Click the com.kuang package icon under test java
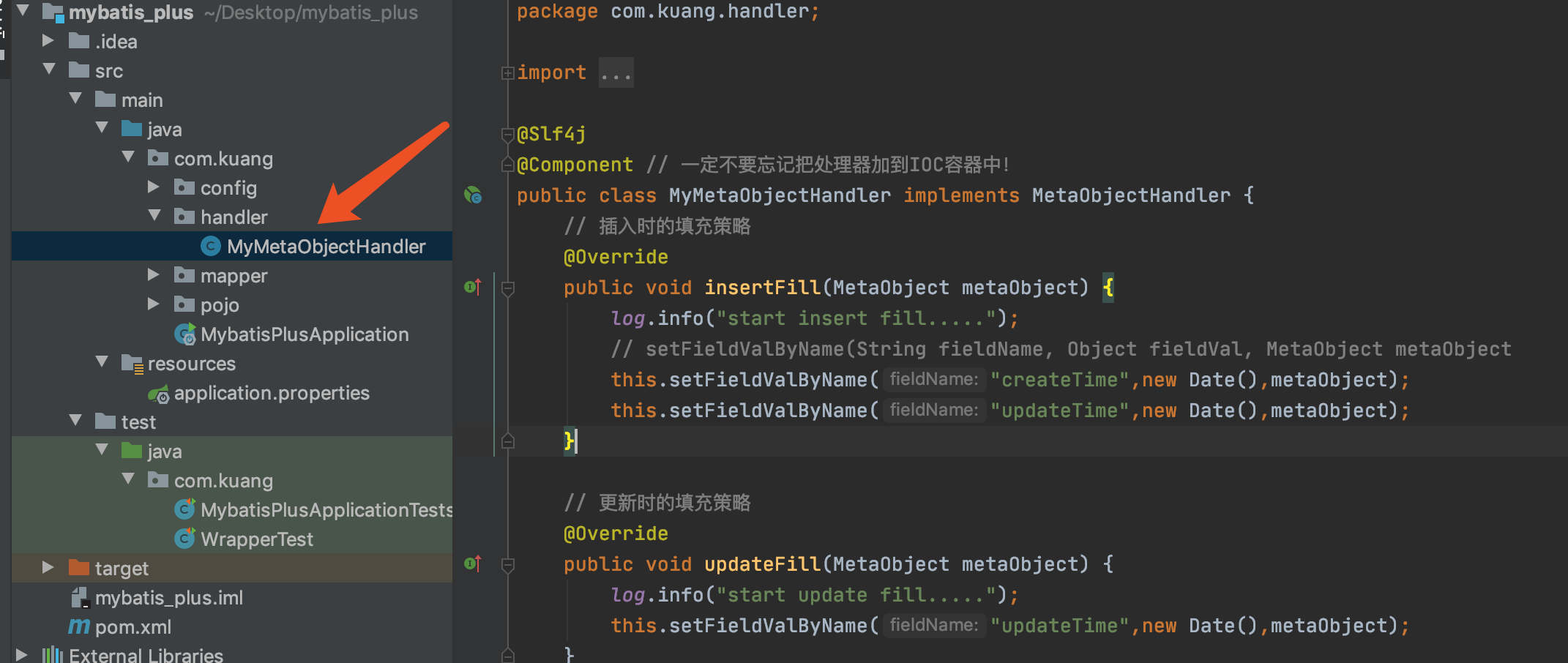 tap(158, 480)
